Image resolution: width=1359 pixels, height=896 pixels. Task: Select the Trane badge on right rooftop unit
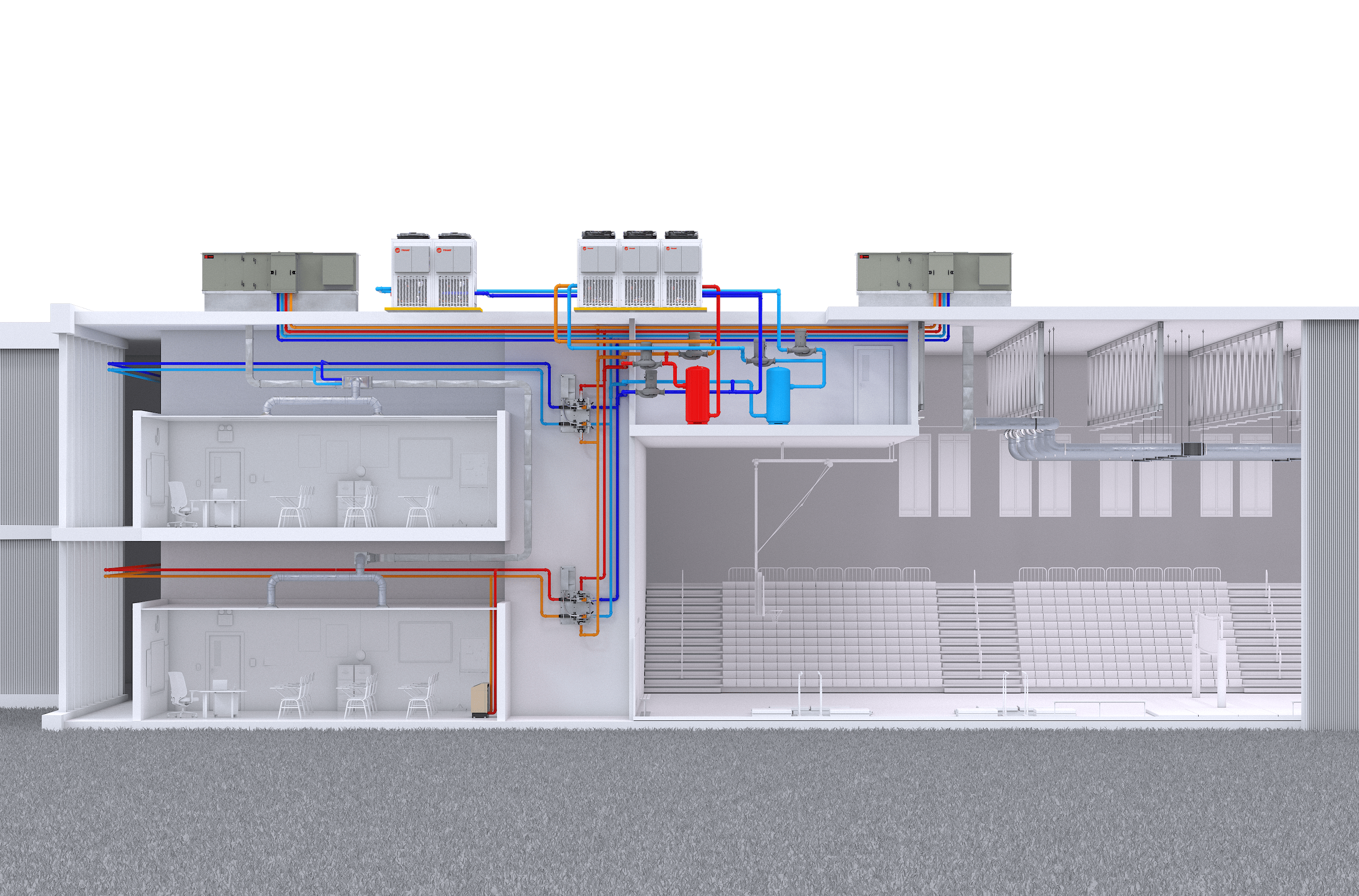tap(865, 257)
